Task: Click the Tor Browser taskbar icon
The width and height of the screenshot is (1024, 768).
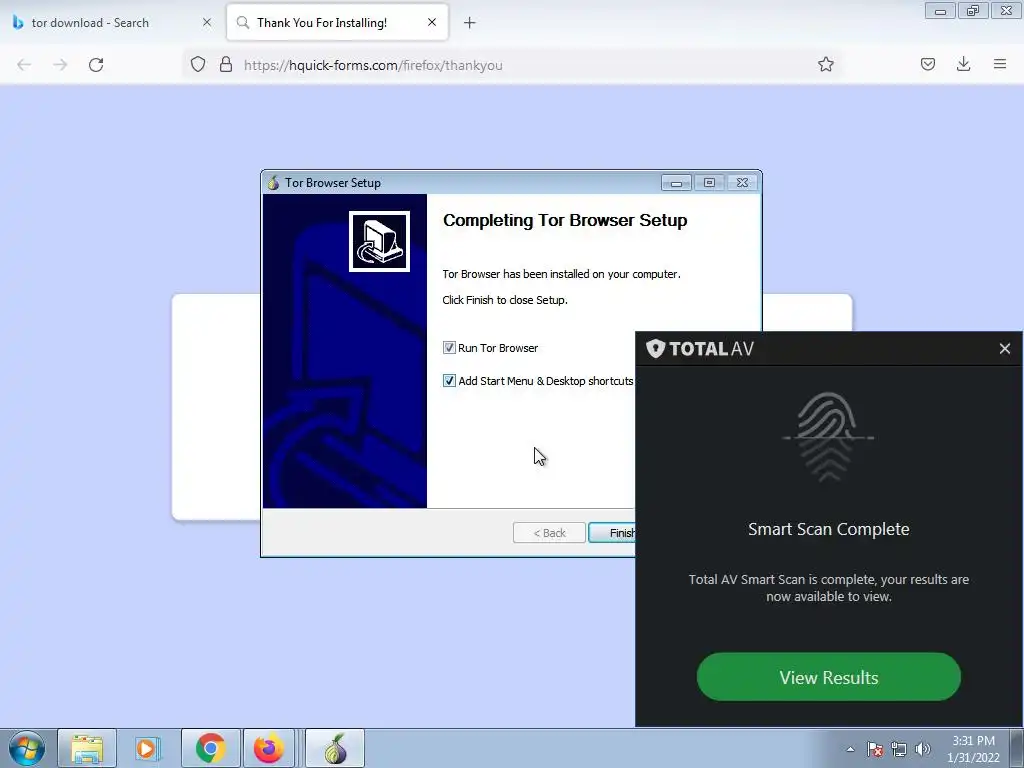Action: point(335,748)
